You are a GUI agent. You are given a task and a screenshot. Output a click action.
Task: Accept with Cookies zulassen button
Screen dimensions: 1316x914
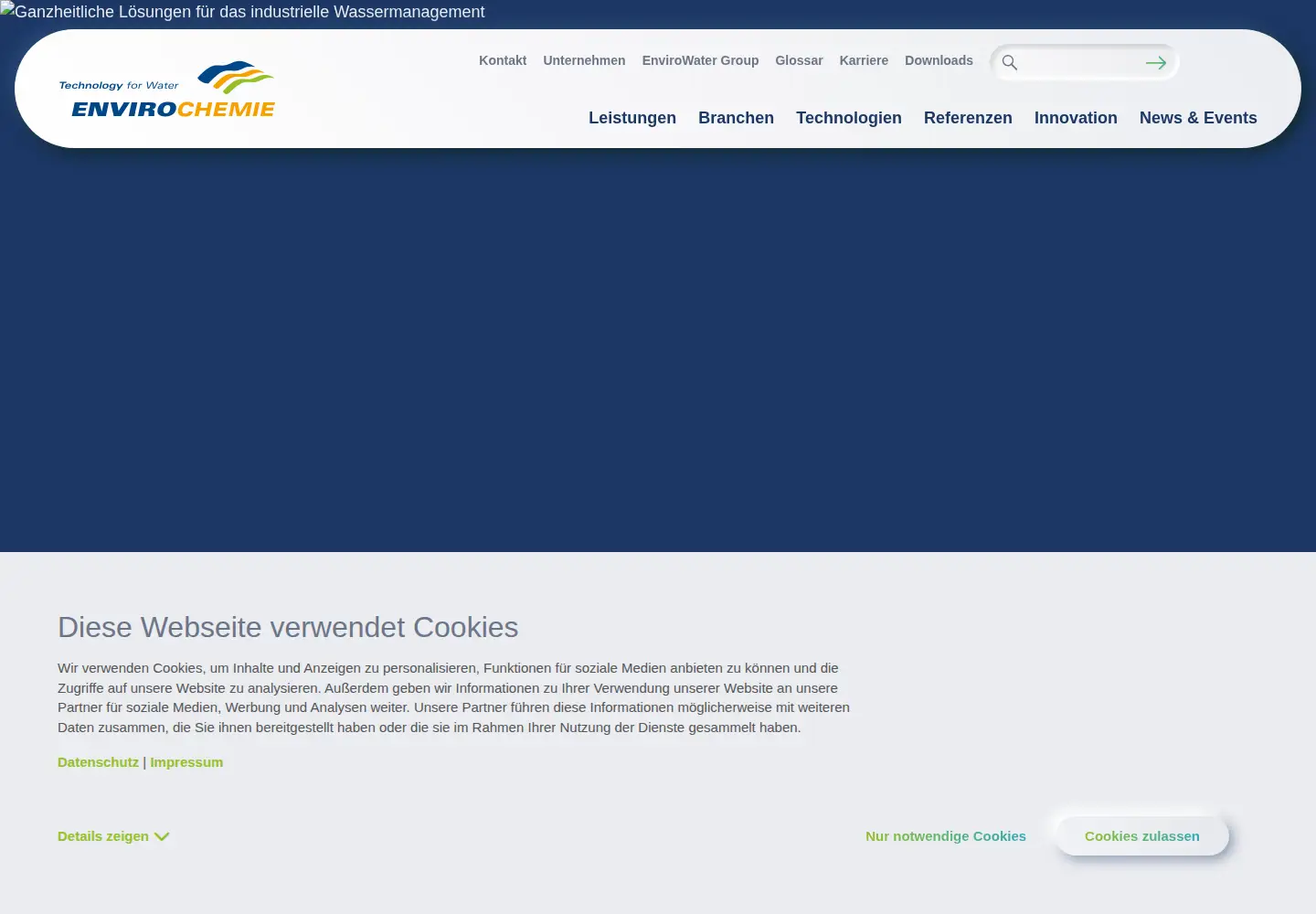click(1142, 836)
